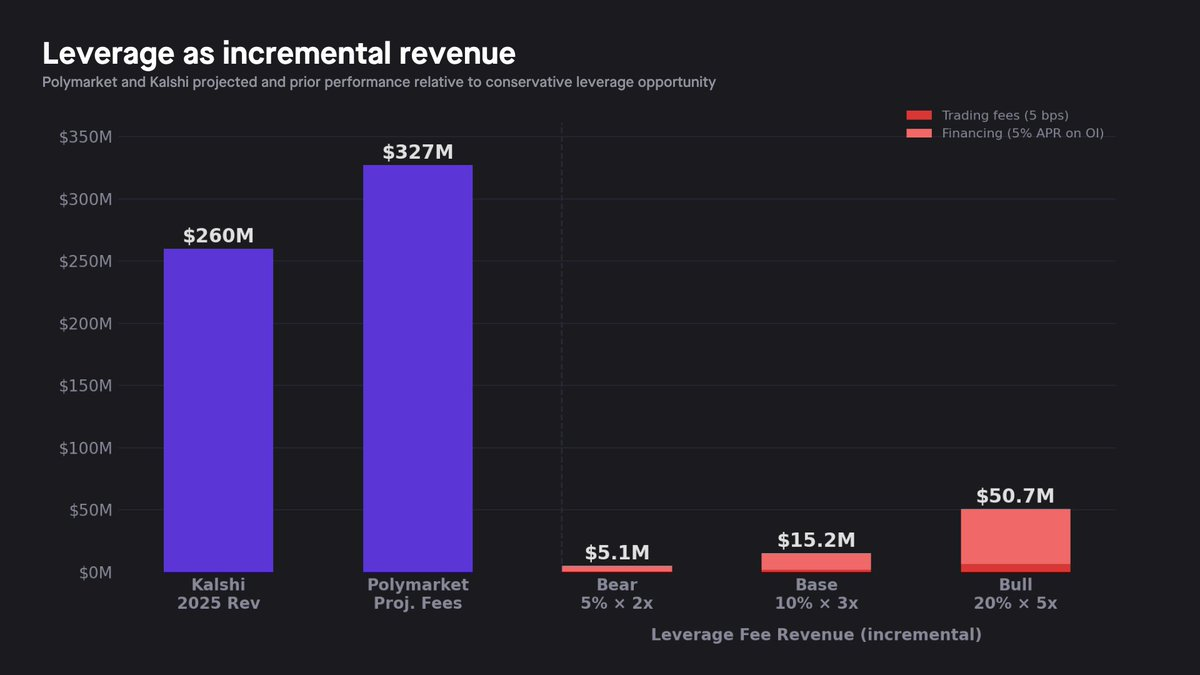
Task: Click the $327M data label
Action: click(x=417, y=152)
